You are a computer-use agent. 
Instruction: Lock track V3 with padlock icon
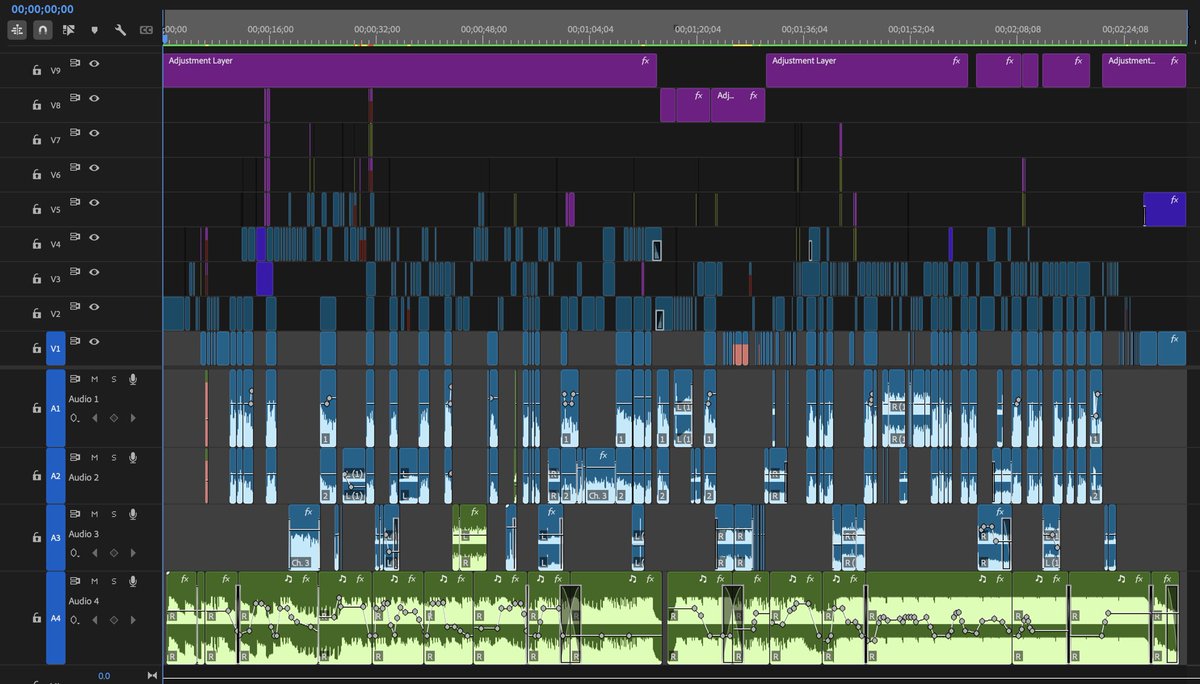point(36,279)
